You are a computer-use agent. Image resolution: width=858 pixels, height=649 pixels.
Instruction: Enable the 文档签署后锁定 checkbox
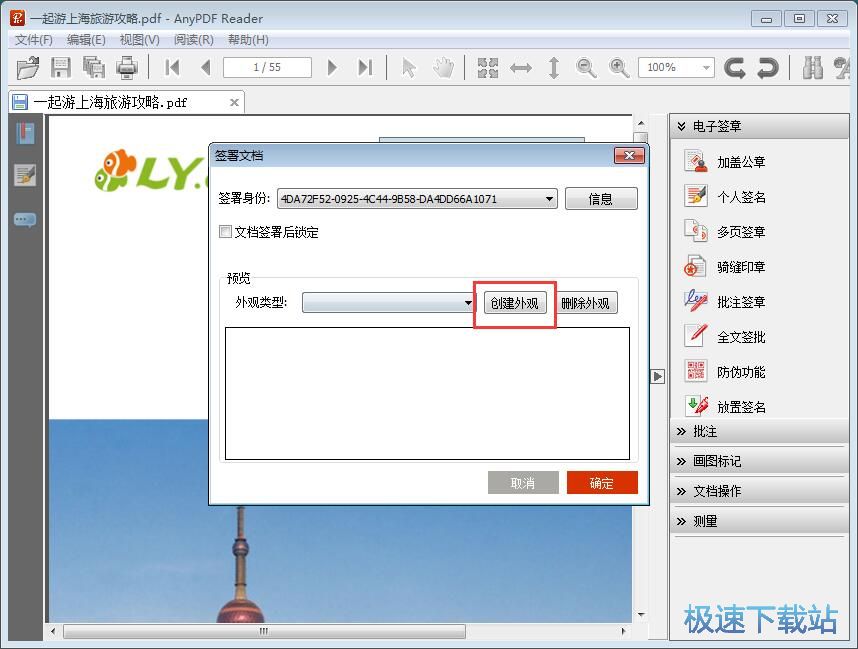[226, 232]
